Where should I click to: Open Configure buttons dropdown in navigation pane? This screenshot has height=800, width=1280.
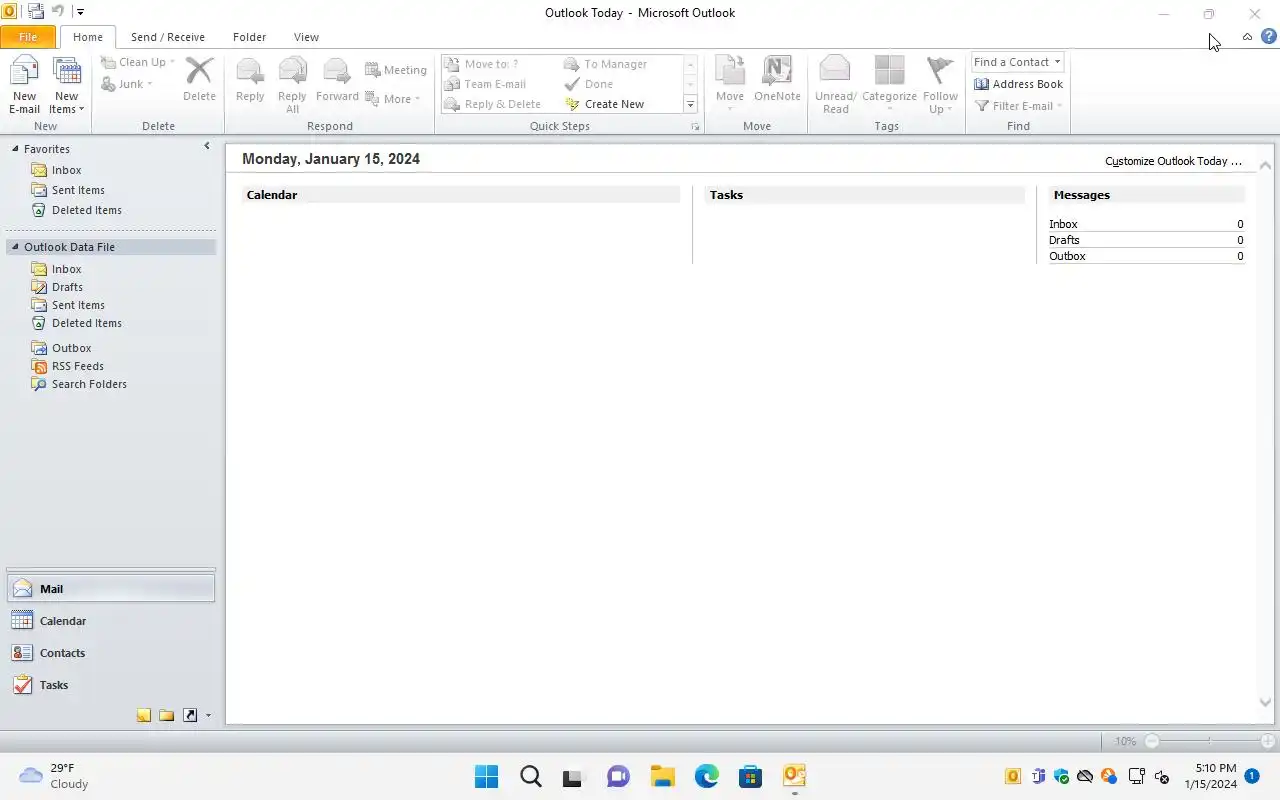(208, 715)
